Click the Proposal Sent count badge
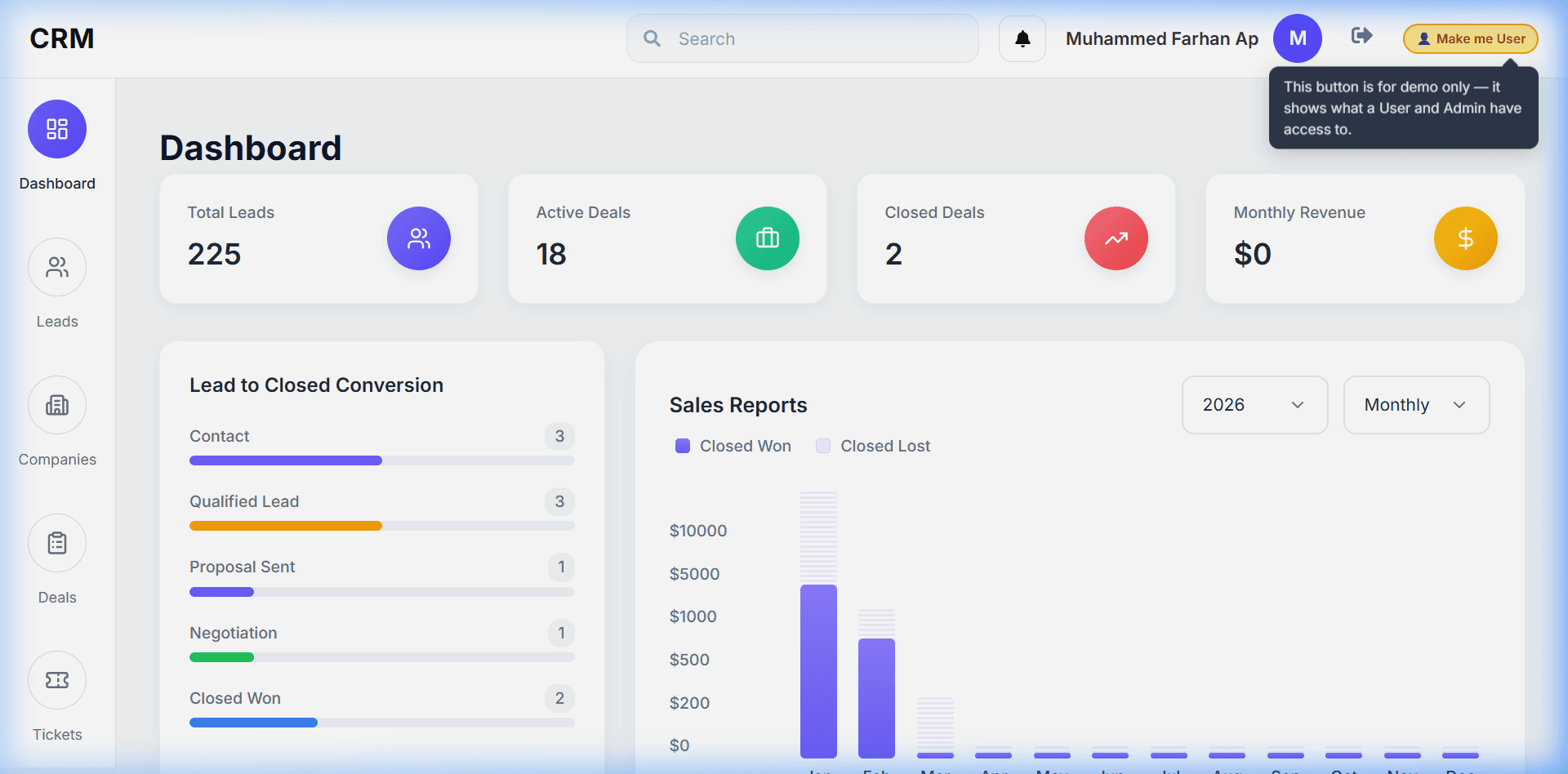The height and width of the screenshot is (774, 1568). pos(561,567)
